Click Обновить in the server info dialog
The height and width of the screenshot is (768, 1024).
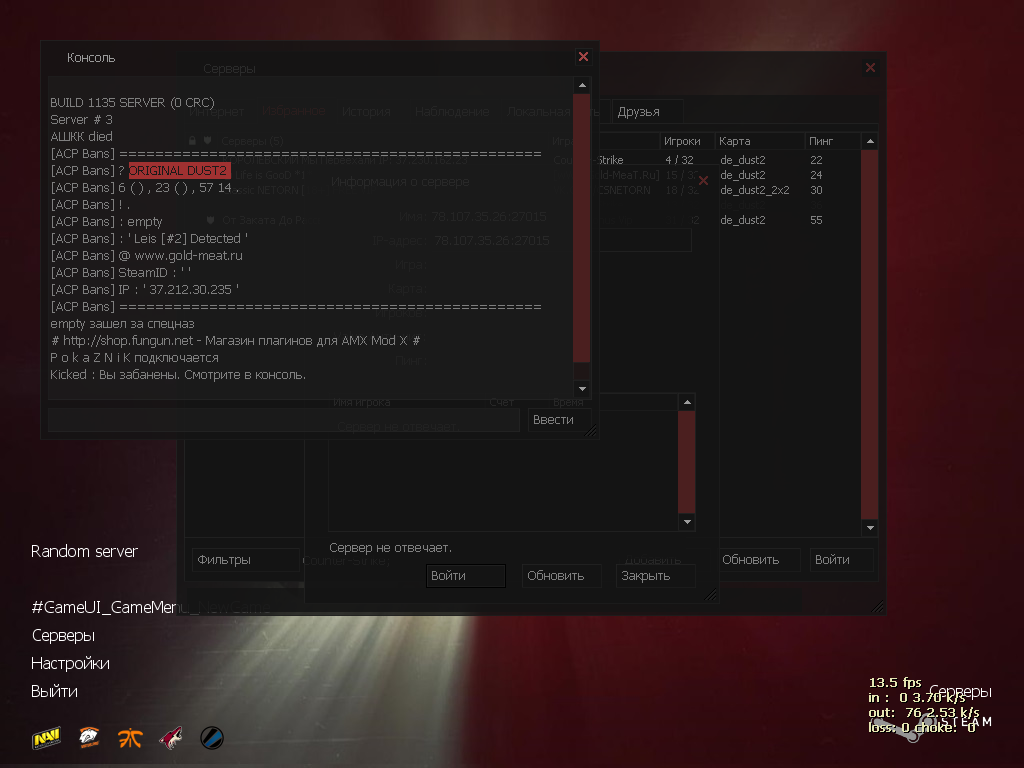point(561,576)
